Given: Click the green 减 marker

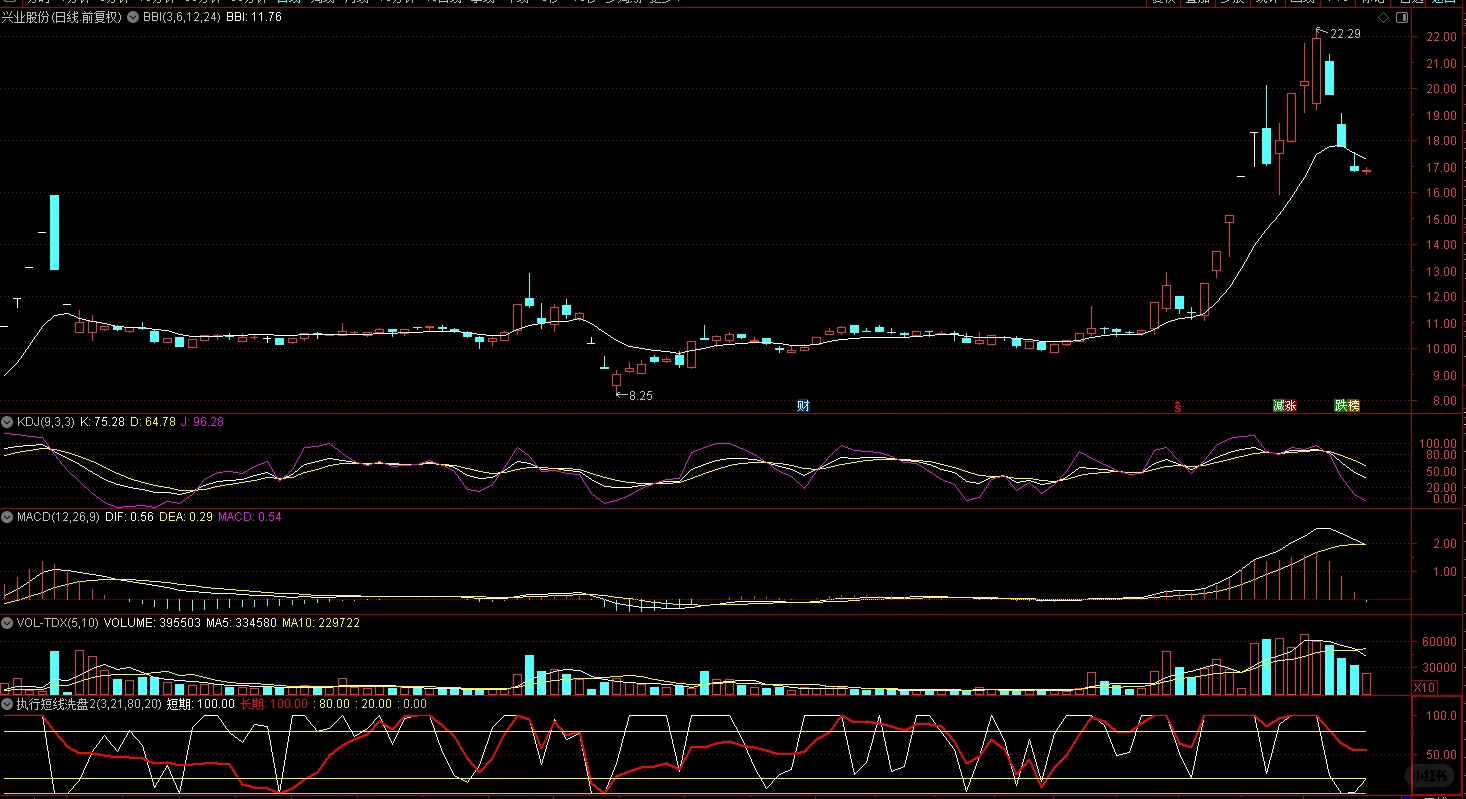Looking at the screenshot, I should point(1278,406).
